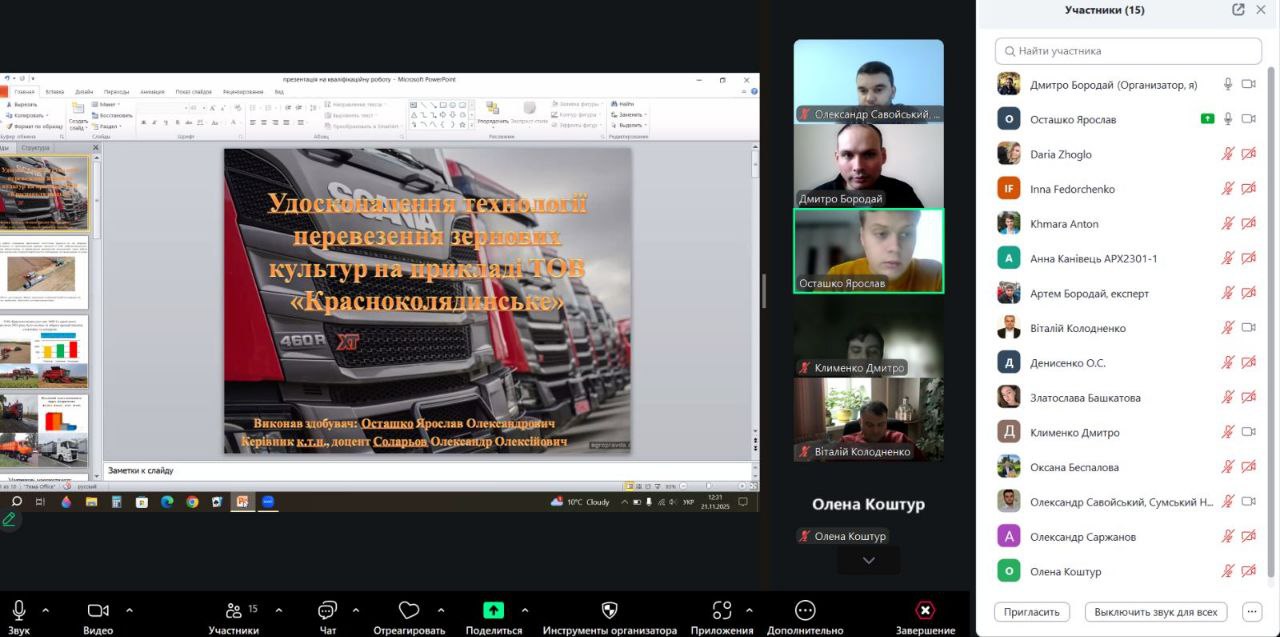
Task: Select participant Остащко Ярослав in list
Action: (x=1073, y=119)
